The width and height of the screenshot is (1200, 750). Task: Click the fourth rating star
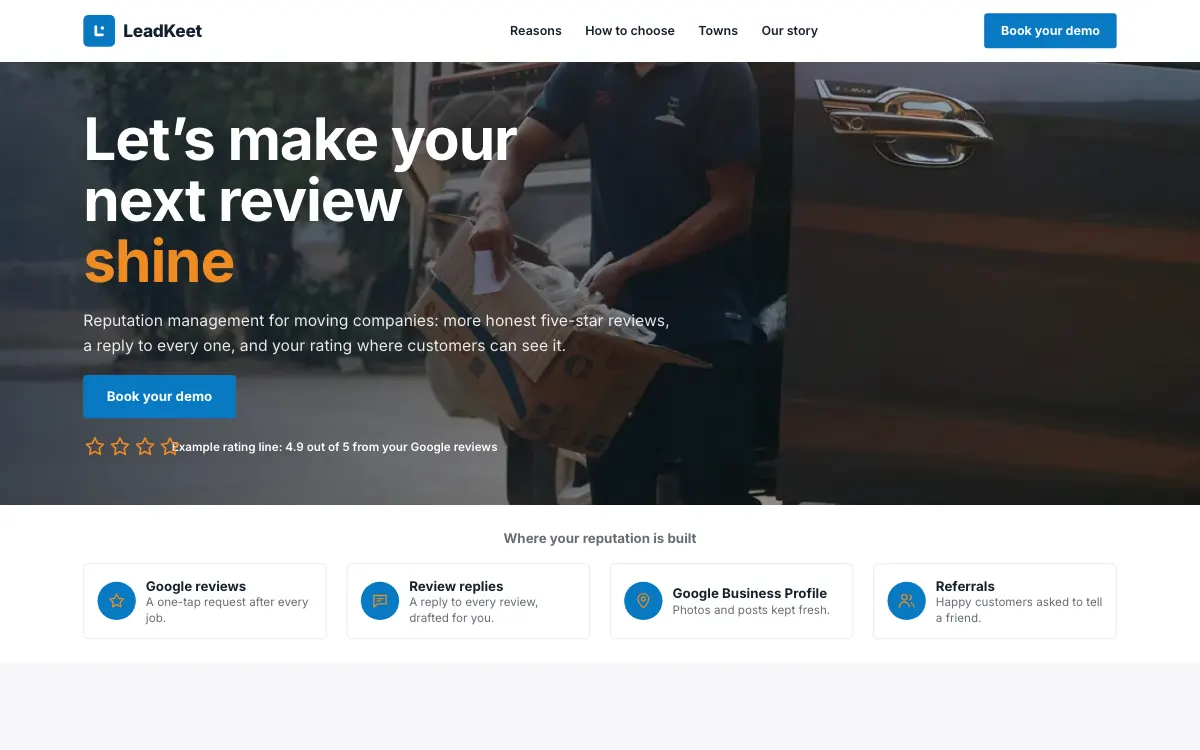tap(170, 447)
